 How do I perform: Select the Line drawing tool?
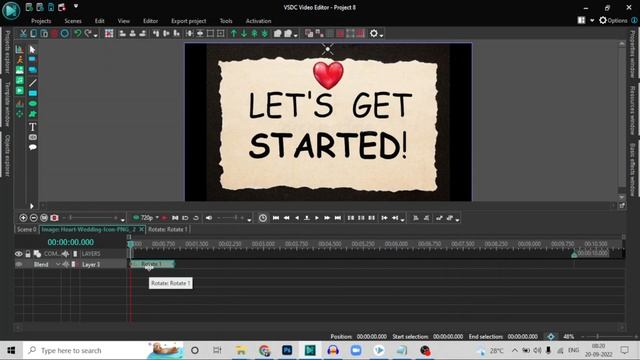point(33,82)
